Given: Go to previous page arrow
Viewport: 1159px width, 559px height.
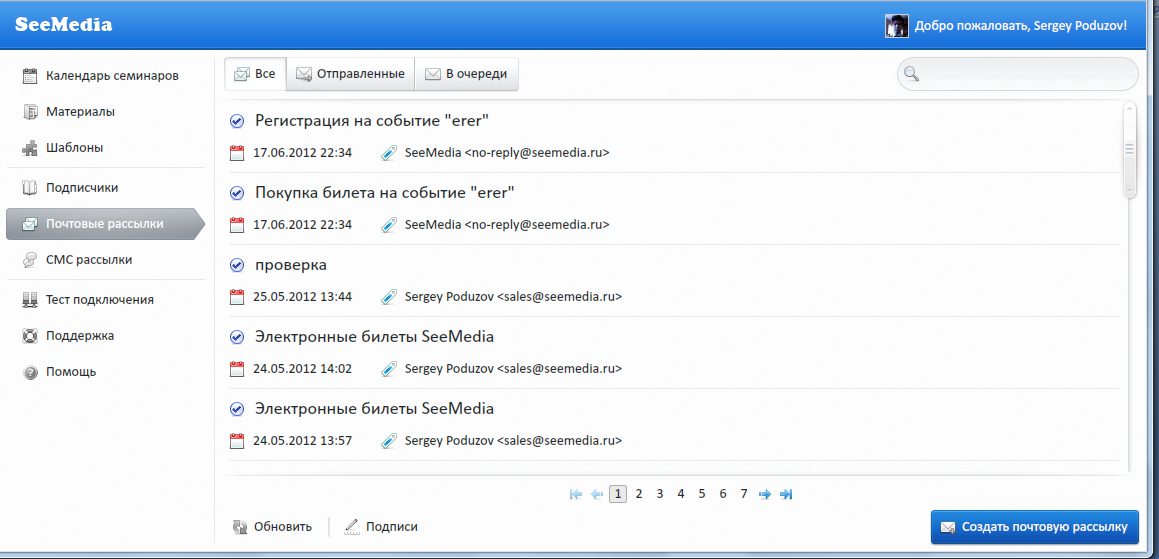Looking at the screenshot, I should (597, 494).
